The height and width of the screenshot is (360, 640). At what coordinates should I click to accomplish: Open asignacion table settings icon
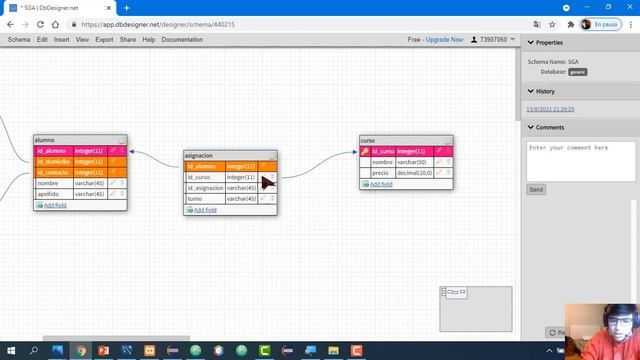coord(273,156)
